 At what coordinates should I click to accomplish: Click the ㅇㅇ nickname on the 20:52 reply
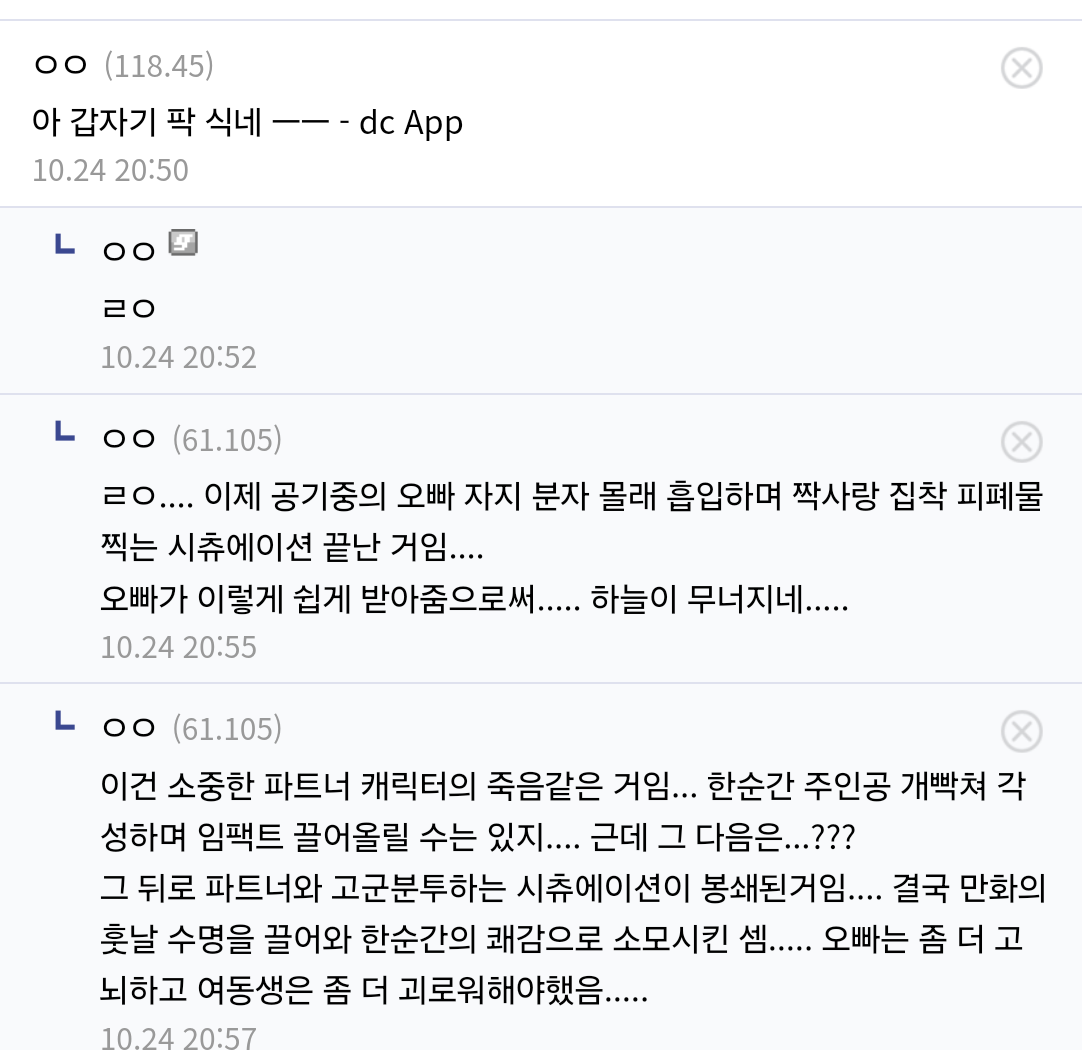(129, 250)
